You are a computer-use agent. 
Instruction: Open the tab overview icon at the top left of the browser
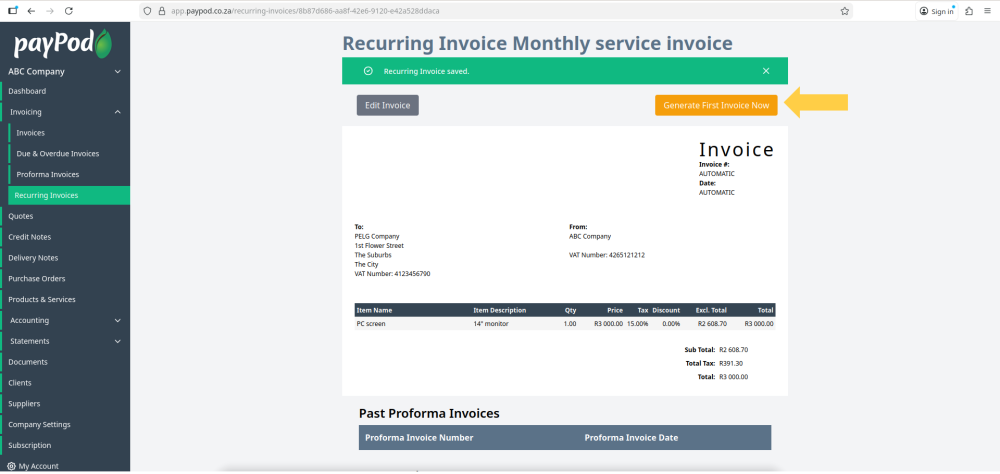pos(13,11)
